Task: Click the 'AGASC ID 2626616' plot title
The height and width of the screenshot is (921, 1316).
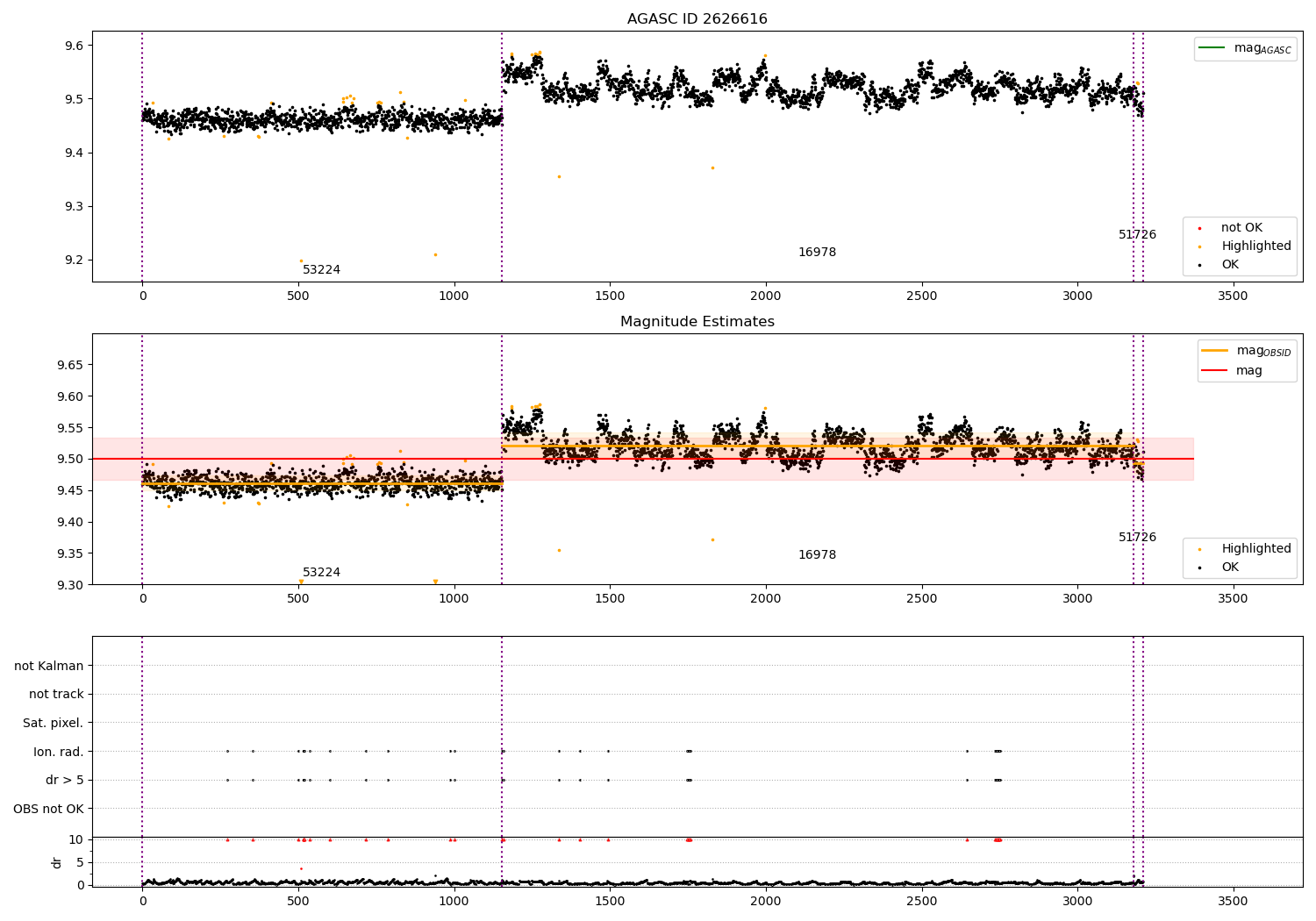Action: tap(697, 19)
